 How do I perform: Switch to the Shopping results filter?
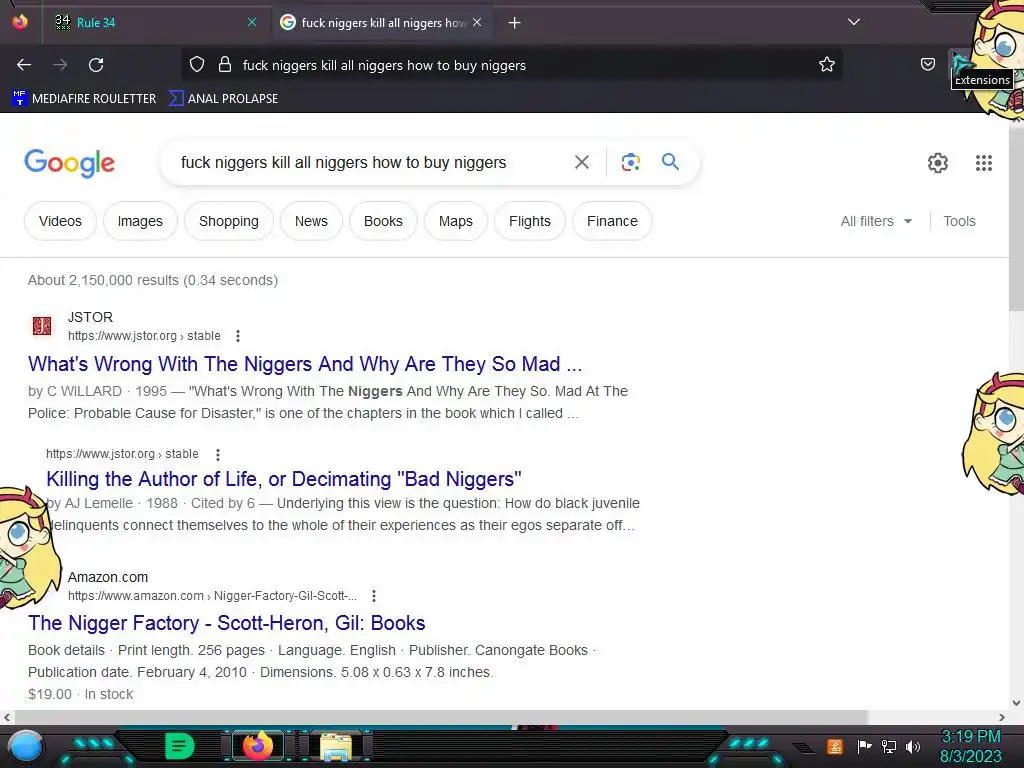pyautogui.click(x=229, y=221)
